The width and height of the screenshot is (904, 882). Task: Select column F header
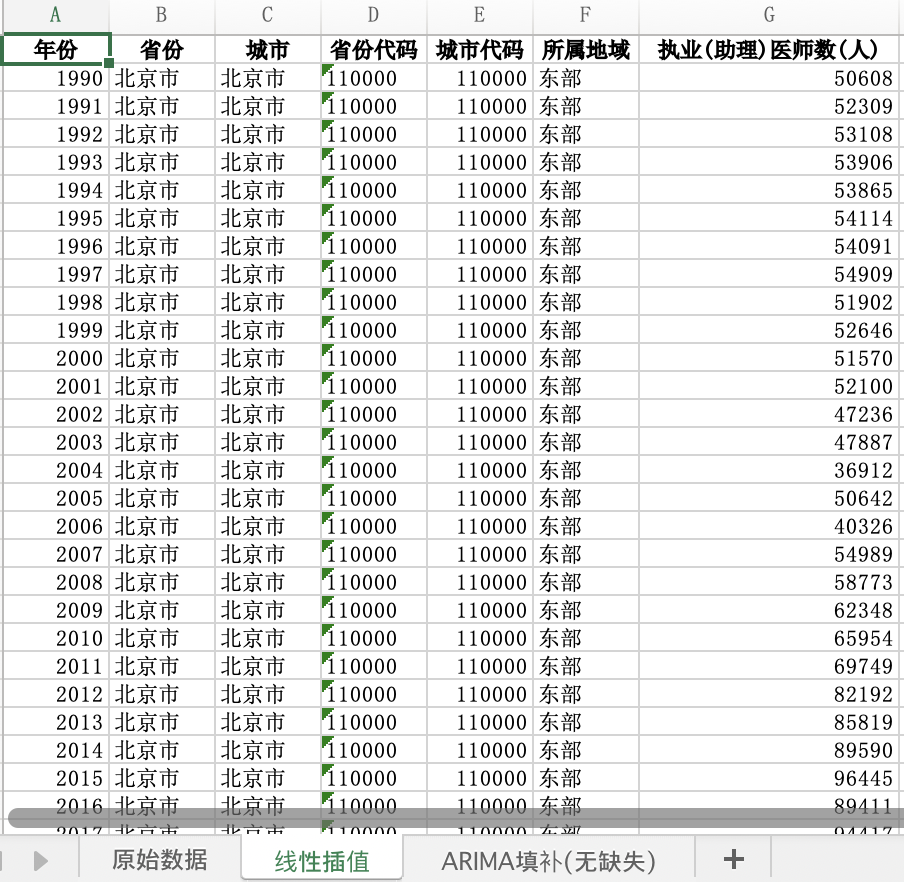tap(585, 15)
